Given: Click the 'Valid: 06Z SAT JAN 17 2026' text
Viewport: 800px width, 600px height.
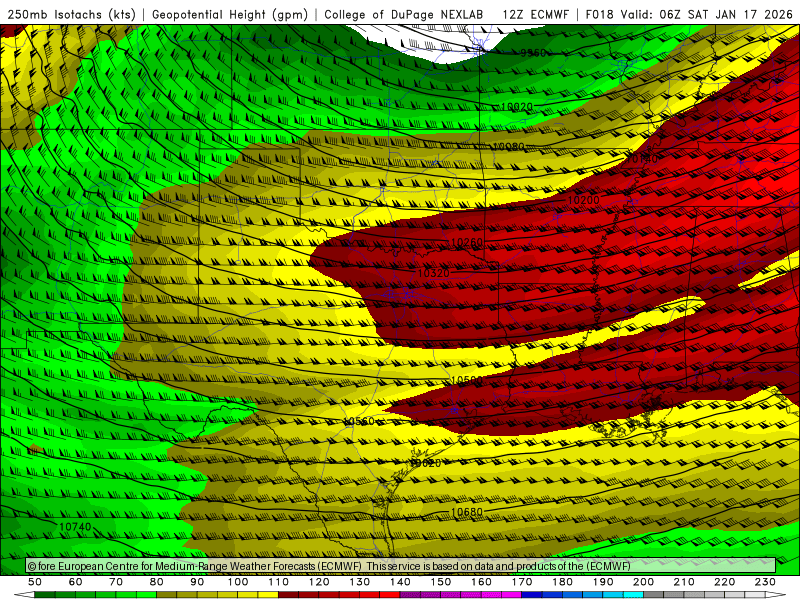Looking at the screenshot, I should [707, 15].
